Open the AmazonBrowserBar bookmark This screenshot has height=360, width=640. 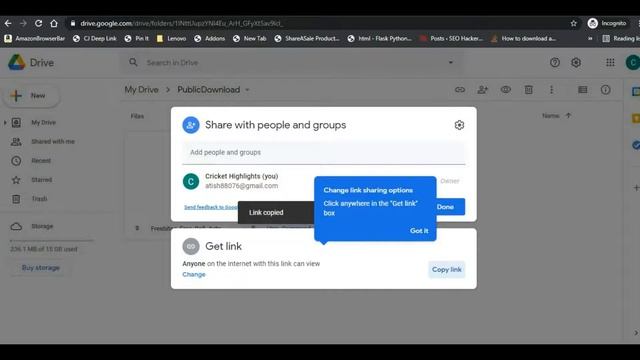[x=35, y=38]
